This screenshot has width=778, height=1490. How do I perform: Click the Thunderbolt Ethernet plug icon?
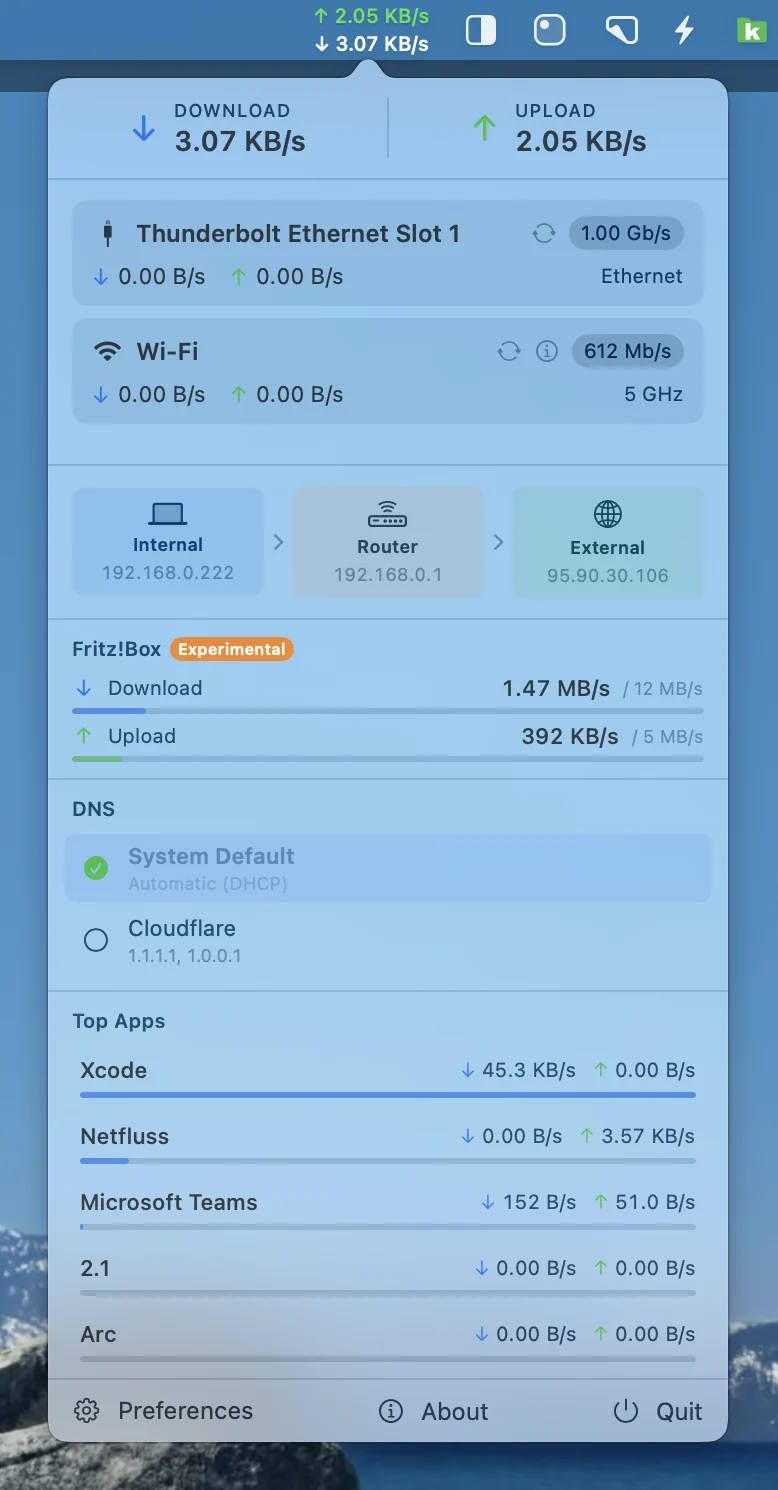click(108, 234)
